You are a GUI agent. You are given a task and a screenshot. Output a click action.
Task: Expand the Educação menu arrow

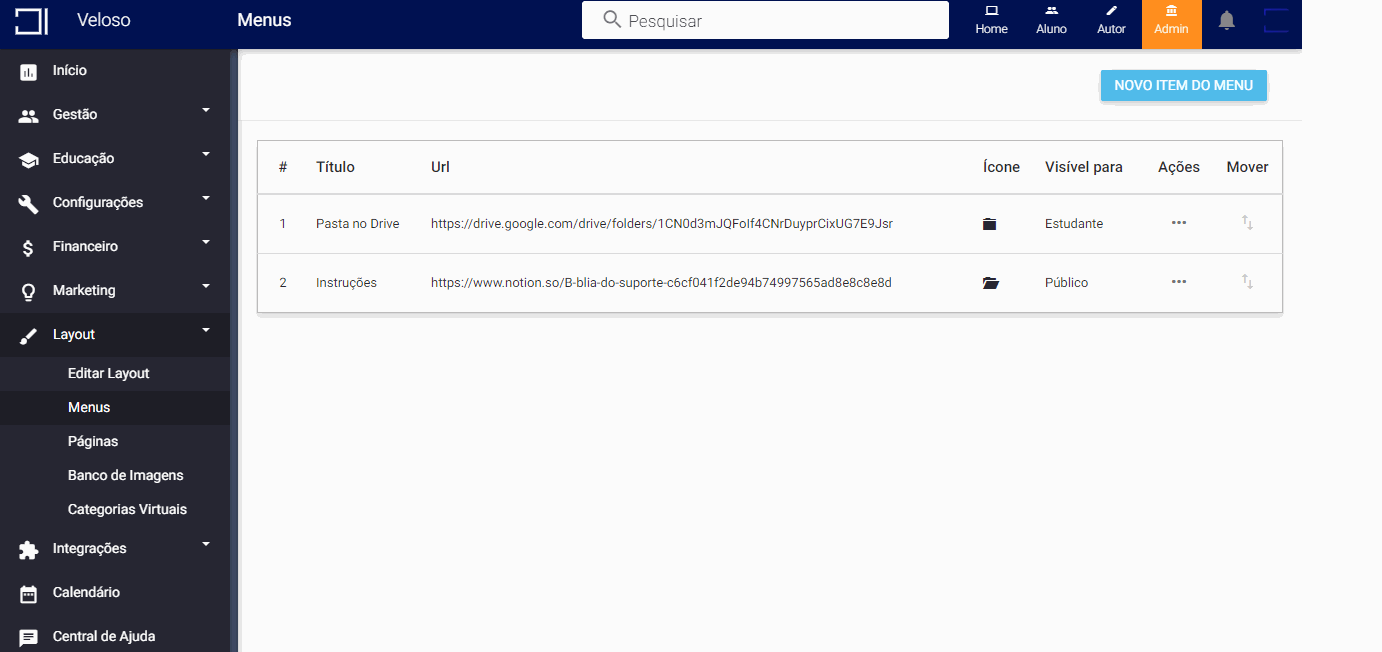pyautogui.click(x=206, y=153)
